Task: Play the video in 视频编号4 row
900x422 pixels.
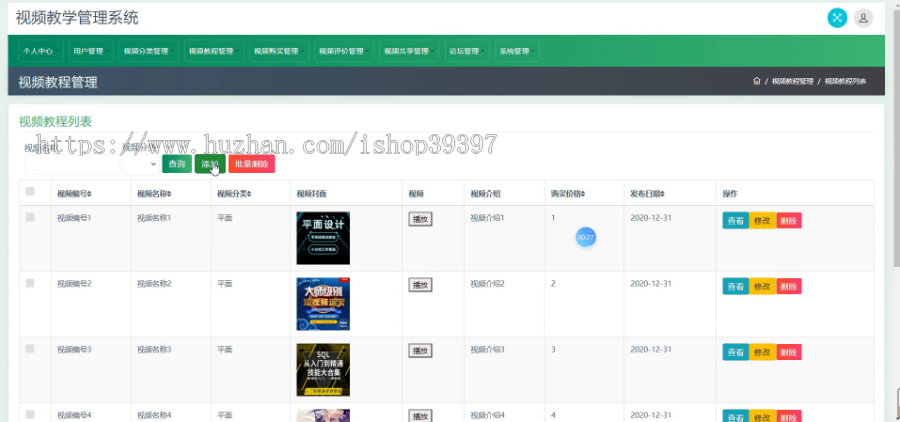Action: click(x=420, y=416)
